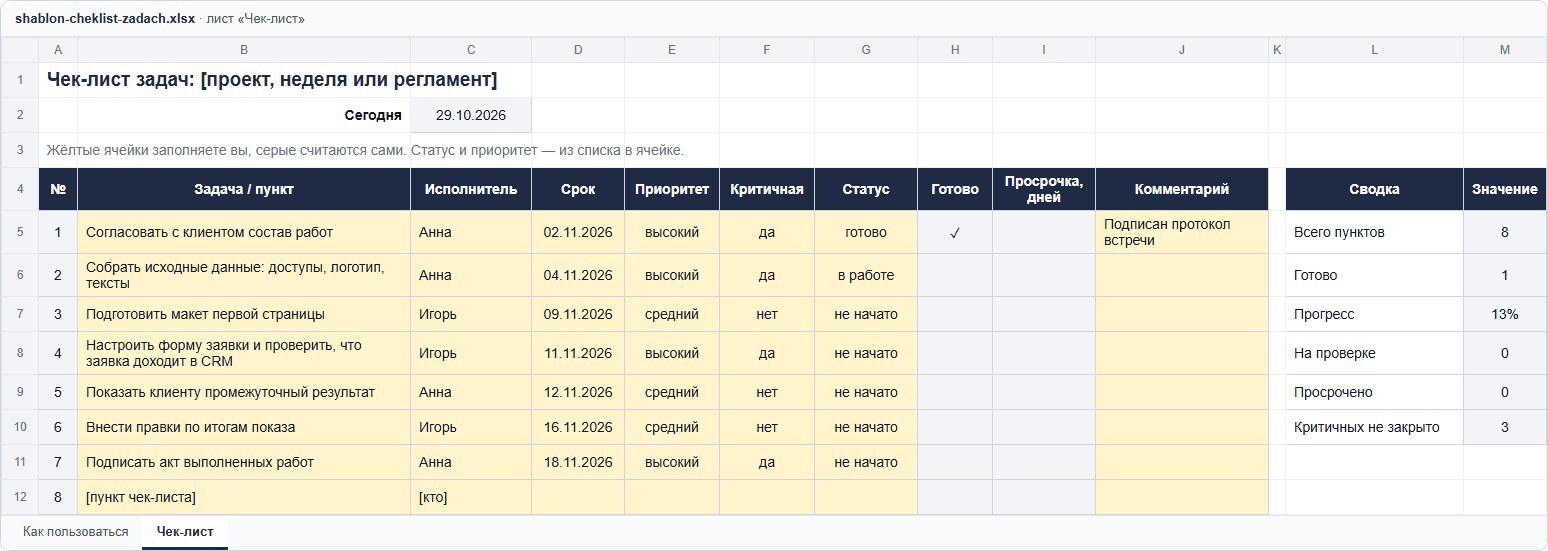
Task: Click task «Настроить форму заявки и проверить»
Action: point(244,353)
